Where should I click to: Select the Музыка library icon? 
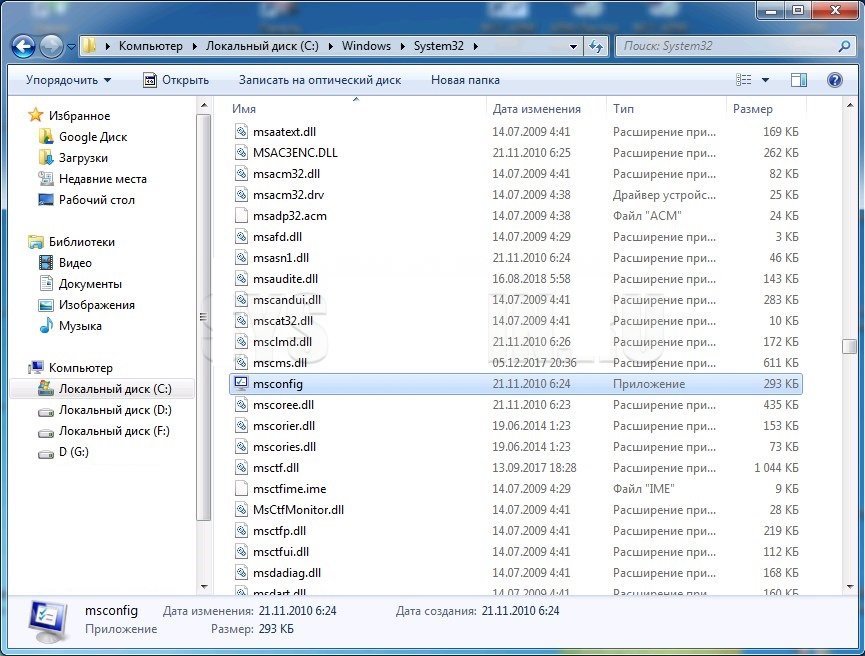pyautogui.click(x=45, y=326)
